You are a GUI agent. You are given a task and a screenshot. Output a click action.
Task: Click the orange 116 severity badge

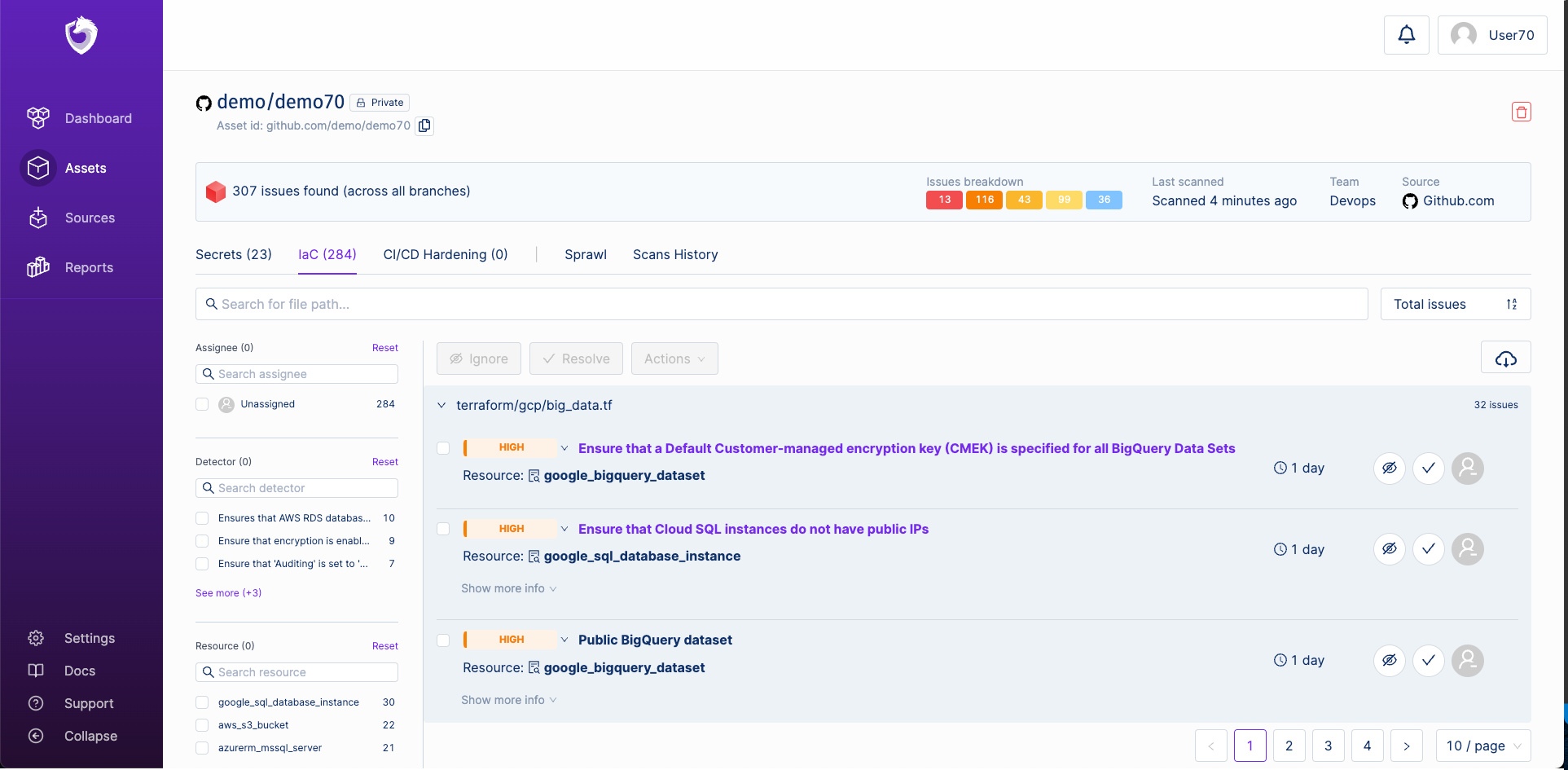tap(984, 200)
